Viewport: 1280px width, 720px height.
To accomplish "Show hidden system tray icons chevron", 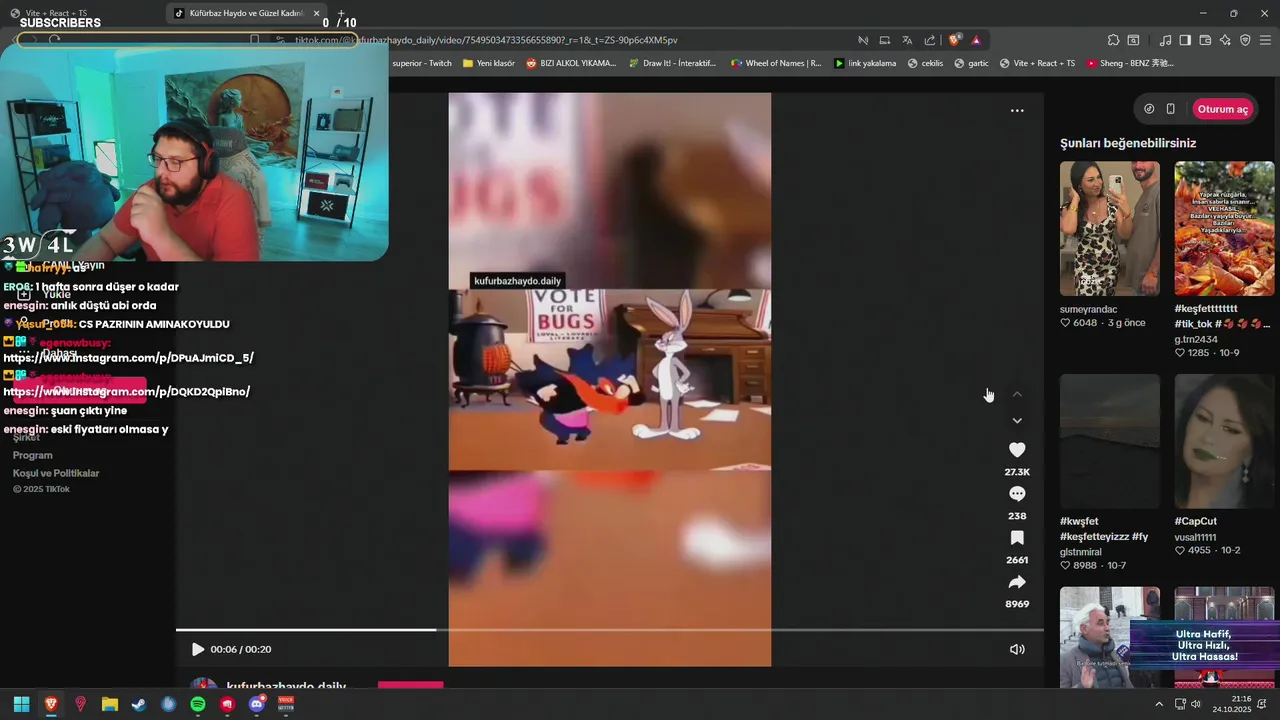I will point(1159,704).
